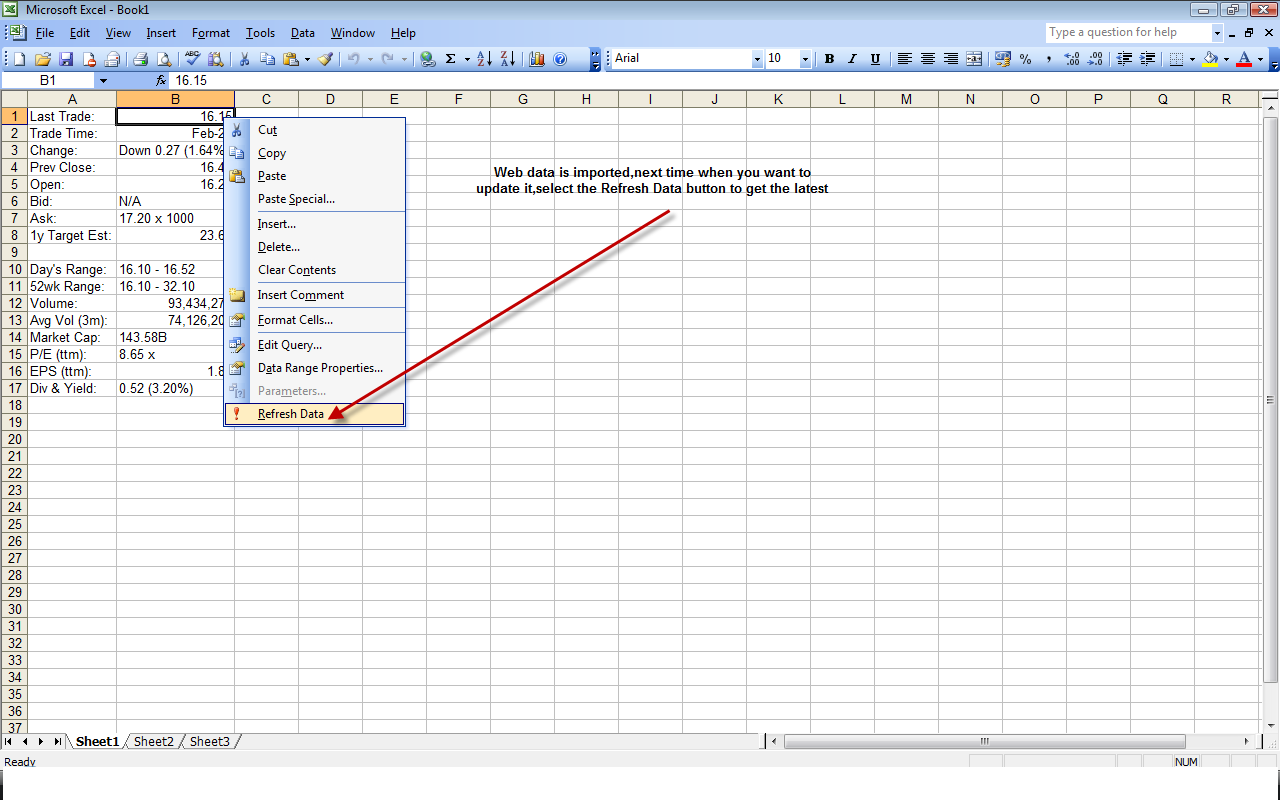
Task: Toggle Center alignment for the cell
Action: point(928,59)
